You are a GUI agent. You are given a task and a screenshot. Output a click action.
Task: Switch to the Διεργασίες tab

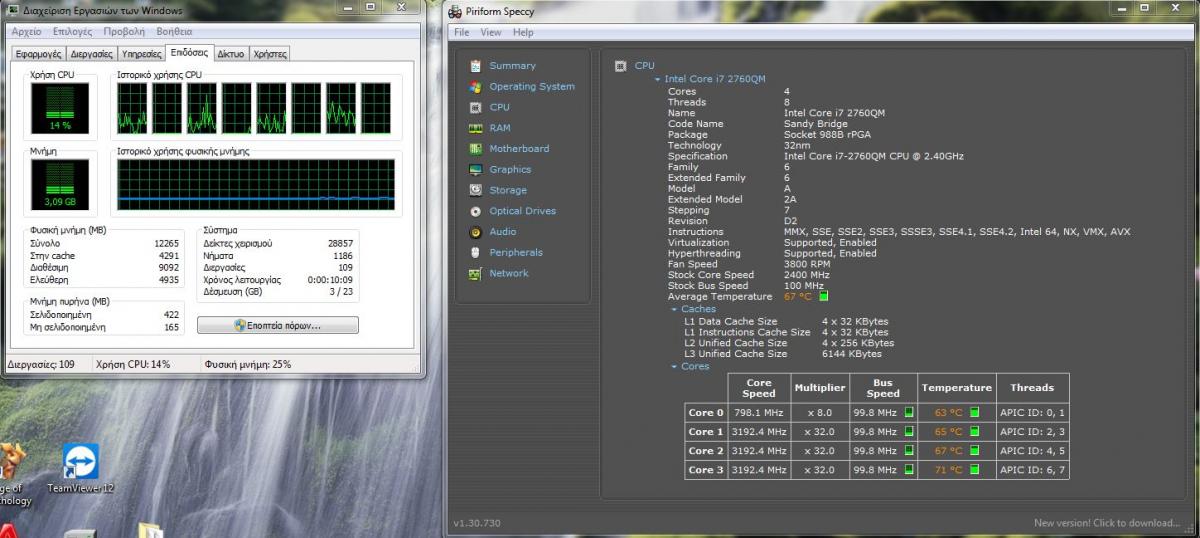click(91, 54)
